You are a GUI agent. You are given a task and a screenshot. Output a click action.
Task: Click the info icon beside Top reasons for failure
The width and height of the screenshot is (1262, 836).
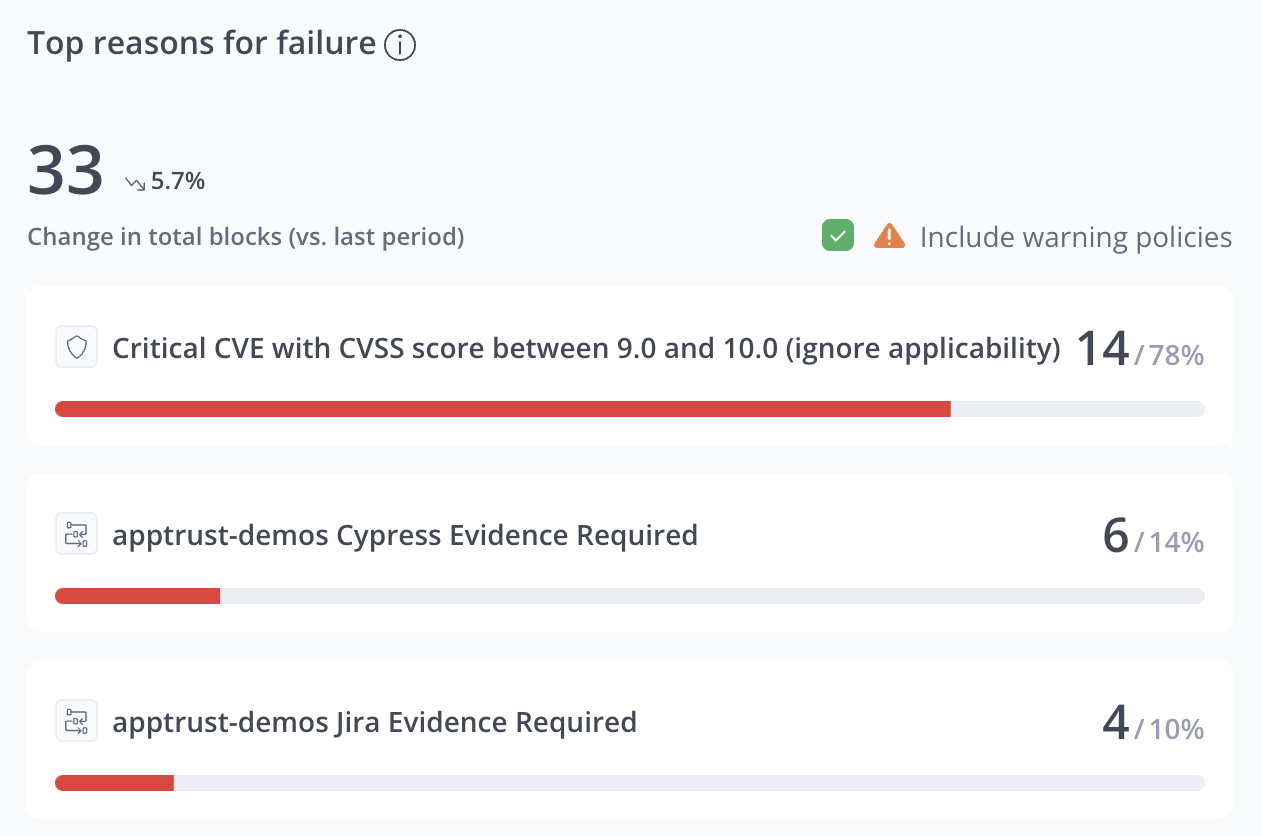click(x=400, y=45)
